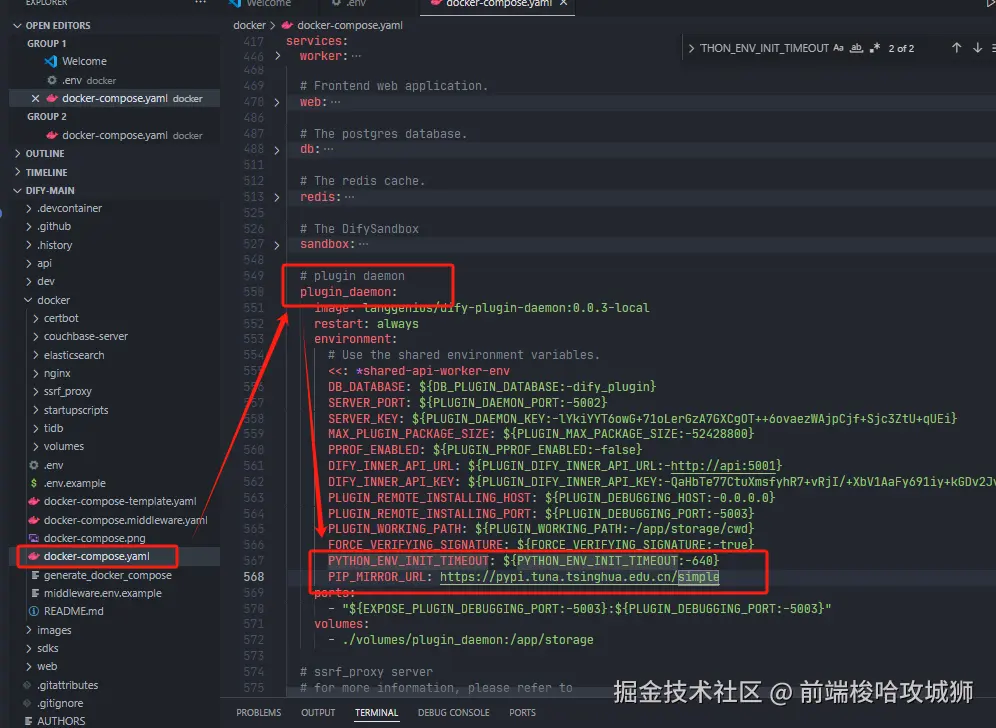
Task: Expand the startupscripts folder
Action: click(36, 410)
